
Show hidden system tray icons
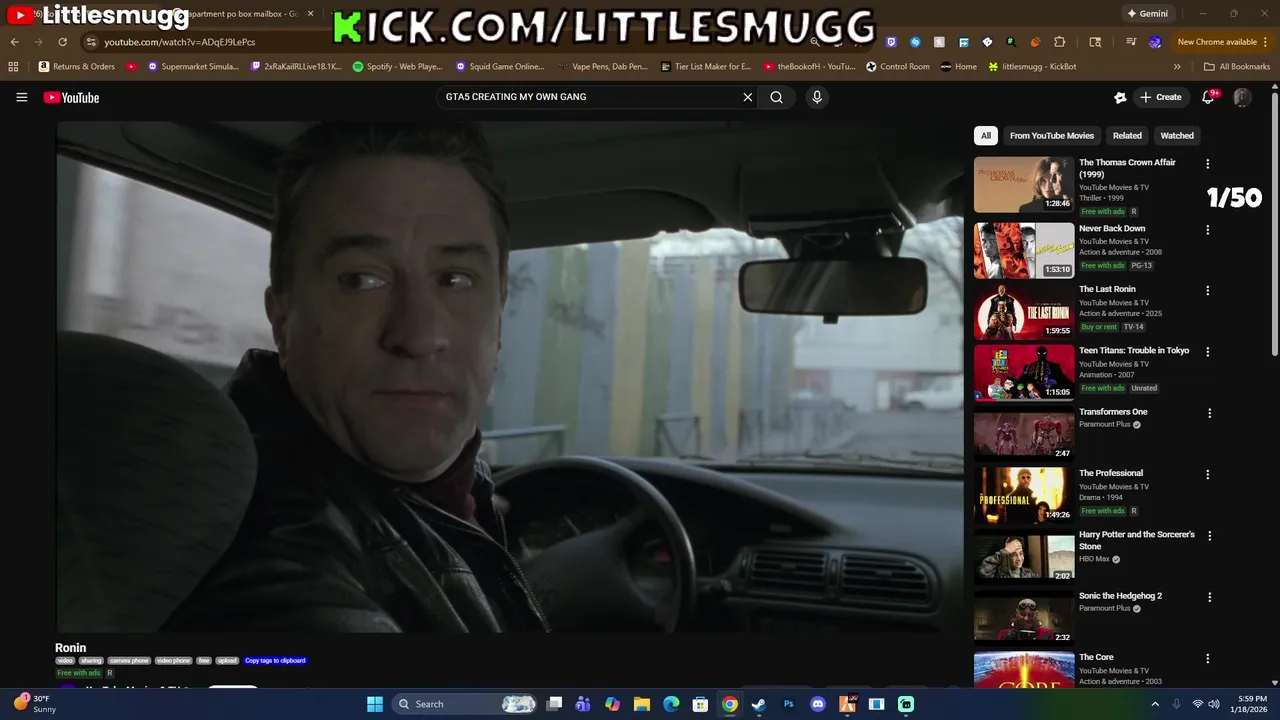pos(1155,704)
